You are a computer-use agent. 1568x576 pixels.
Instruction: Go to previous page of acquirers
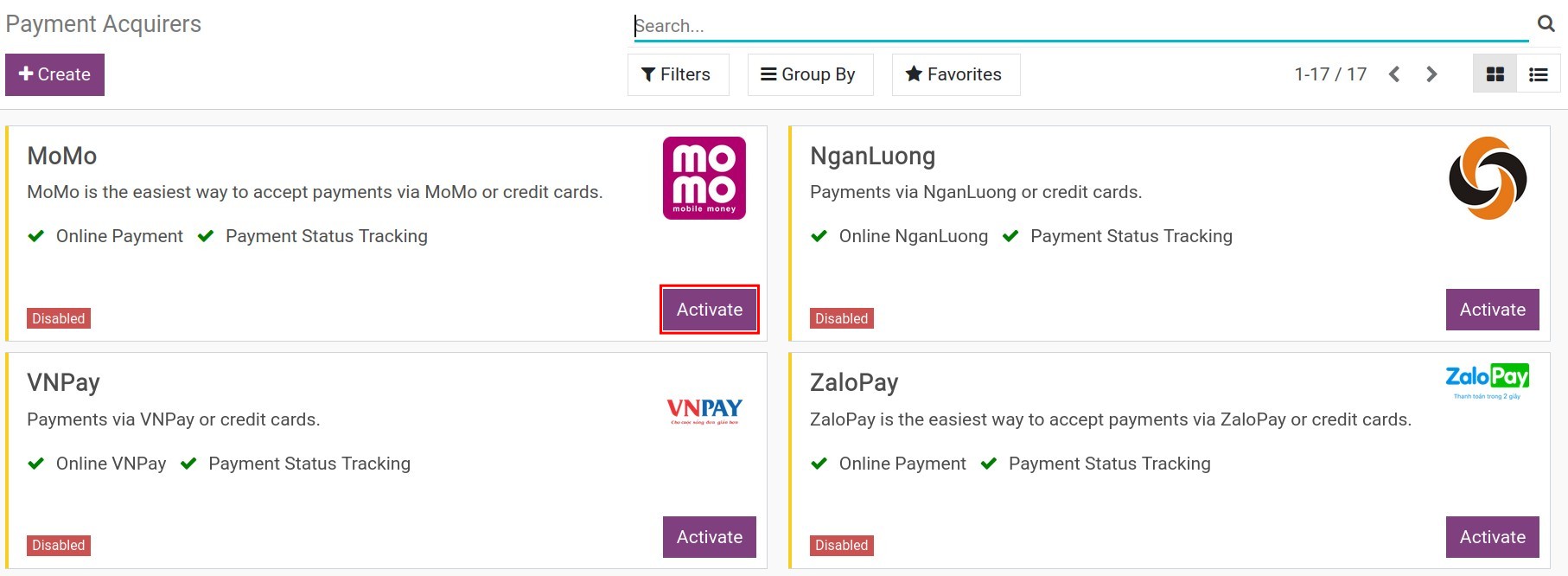(1394, 74)
